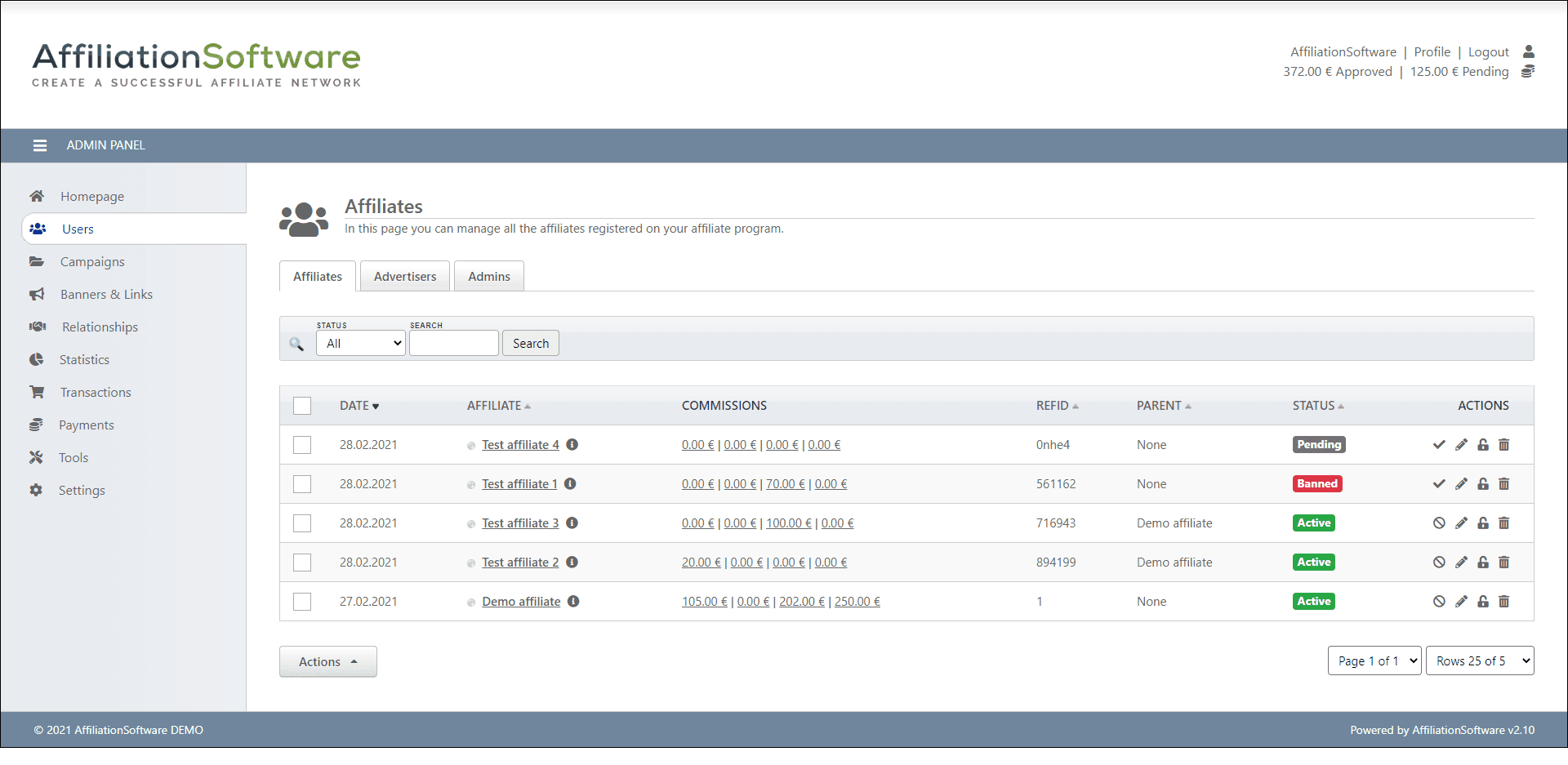This screenshot has height=765, width=1568.
Task: Expand the Page 1 of 1 dropdown
Action: 1374,661
